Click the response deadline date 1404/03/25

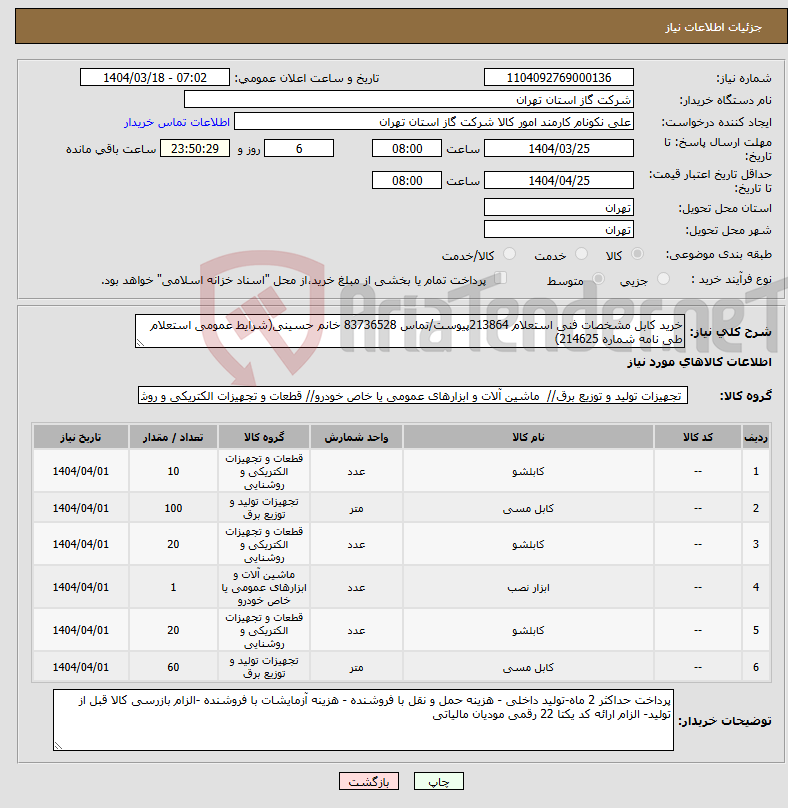pyautogui.click(x=559, y=149)
